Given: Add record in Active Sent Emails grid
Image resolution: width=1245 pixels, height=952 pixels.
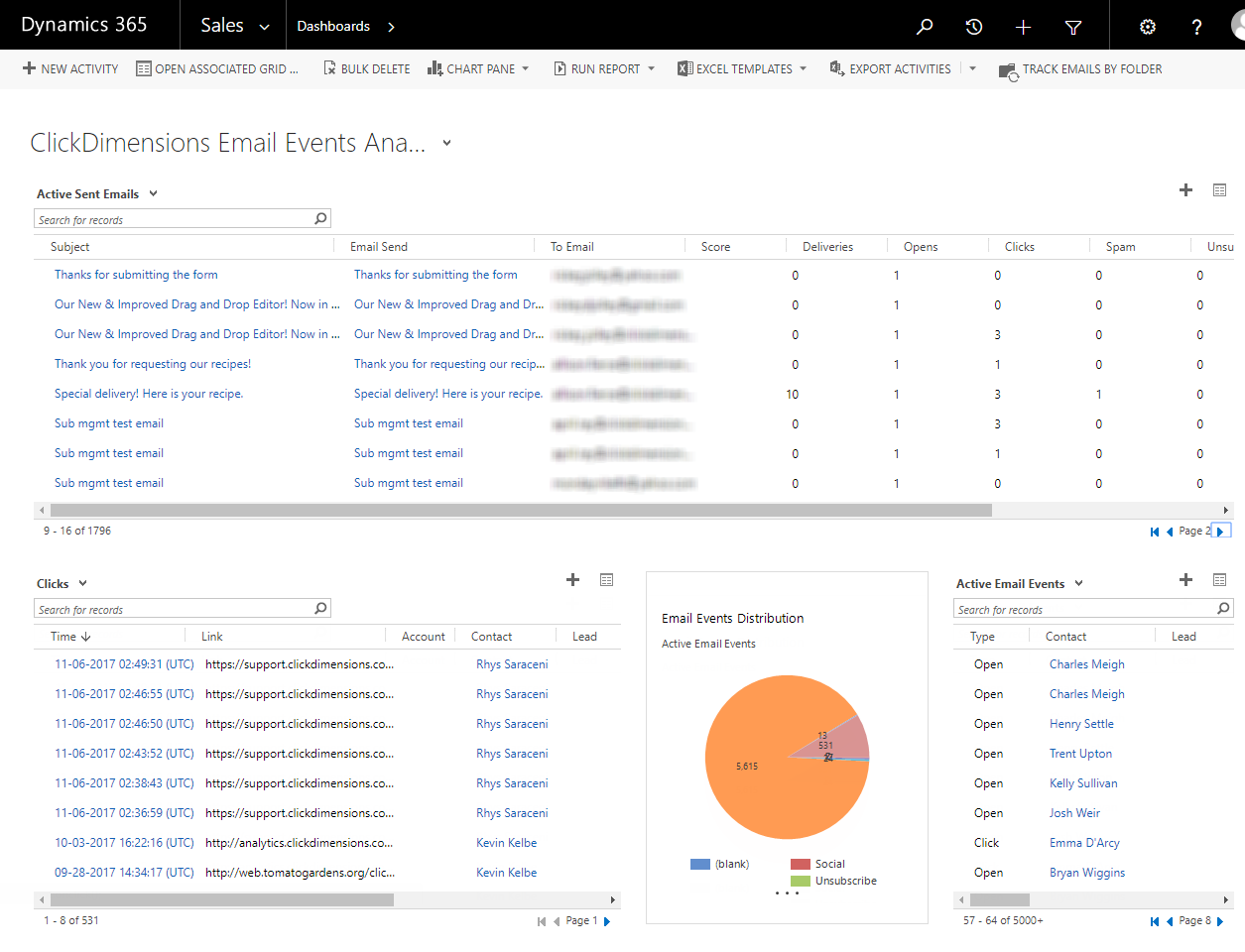Looking at the screenshot, I should coord(1185,189).
